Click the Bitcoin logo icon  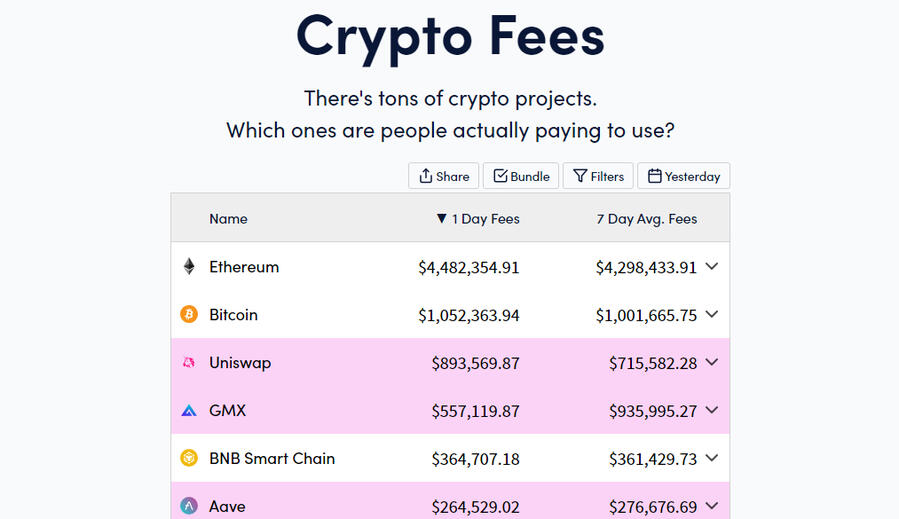coord(189,315)
